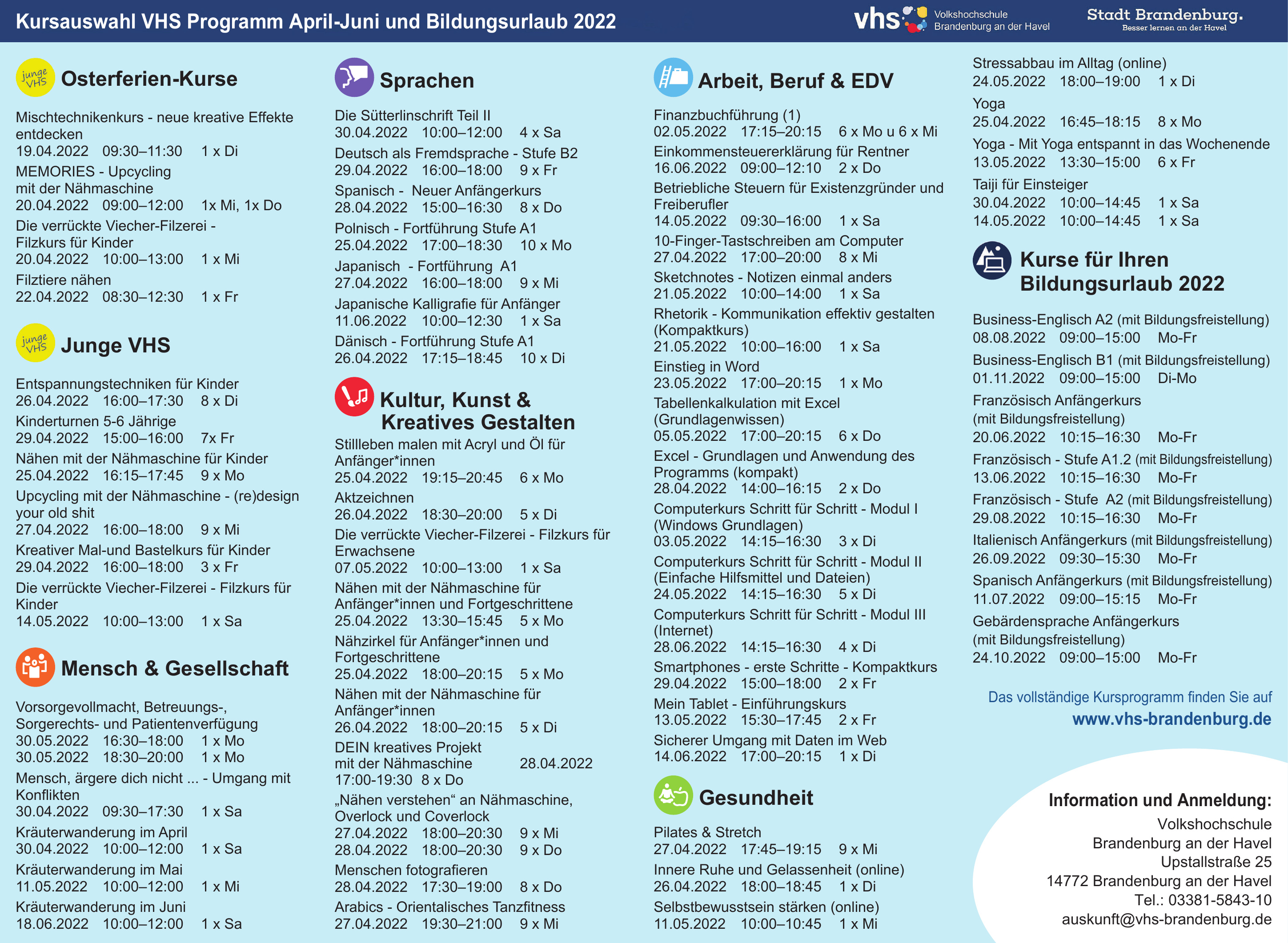
Task: Click the Gesundheit section heading
Action: (756, 797)
